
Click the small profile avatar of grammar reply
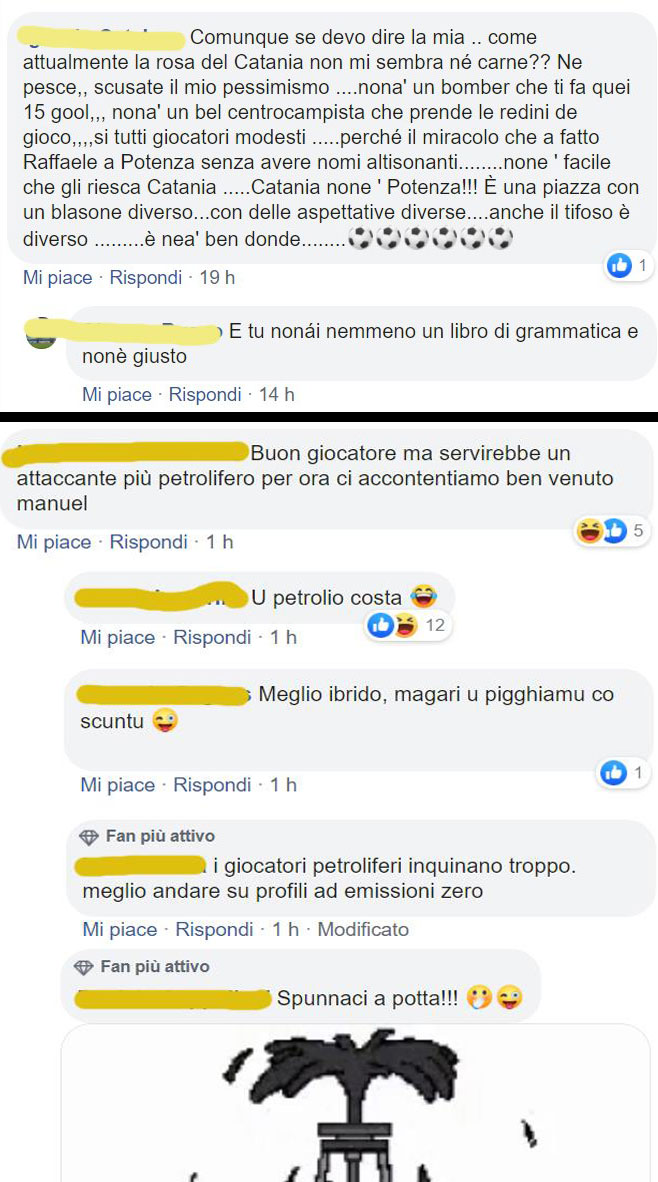click(x=41, y=336)
